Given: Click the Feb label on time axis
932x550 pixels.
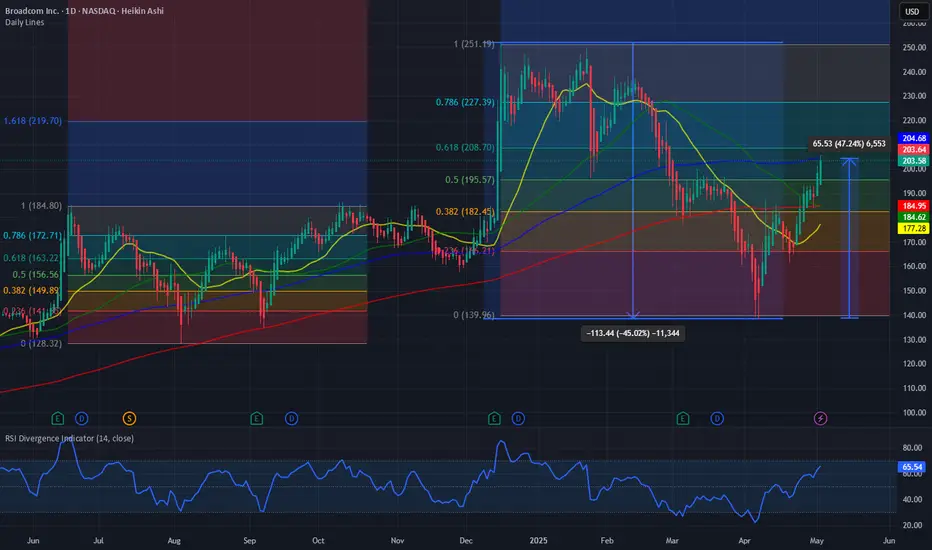Looking at the screenshot, I should click(x=606, y=540).
